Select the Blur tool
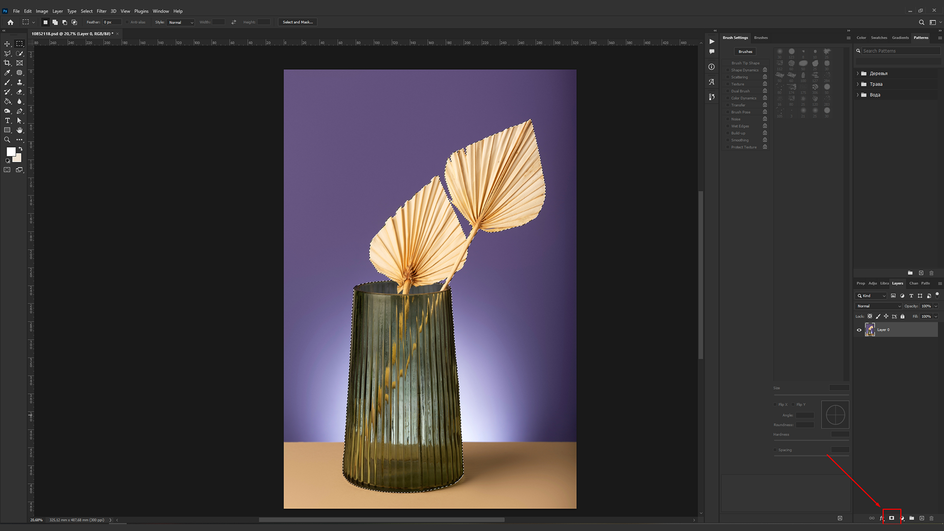944x531 pixels. 19,101
